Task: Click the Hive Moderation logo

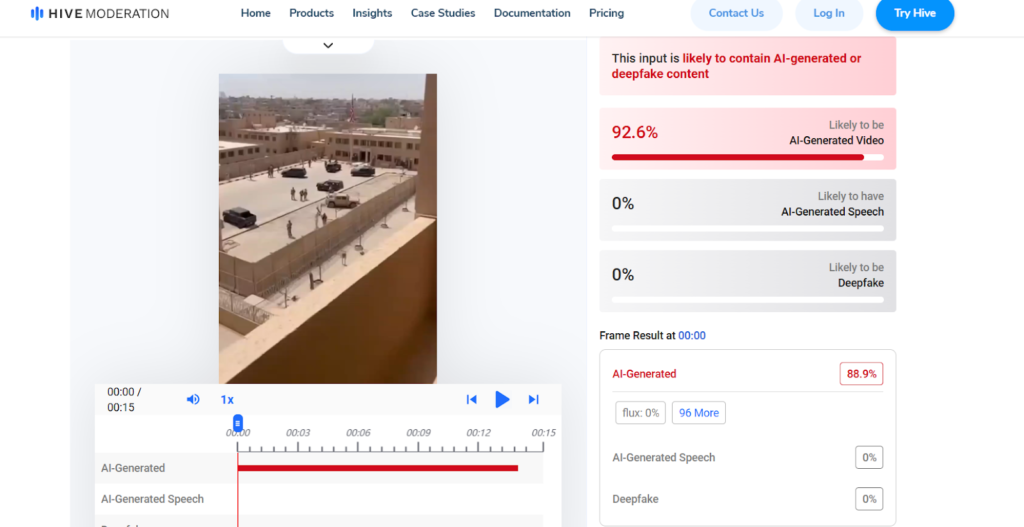Action: (x=100, y=14)
